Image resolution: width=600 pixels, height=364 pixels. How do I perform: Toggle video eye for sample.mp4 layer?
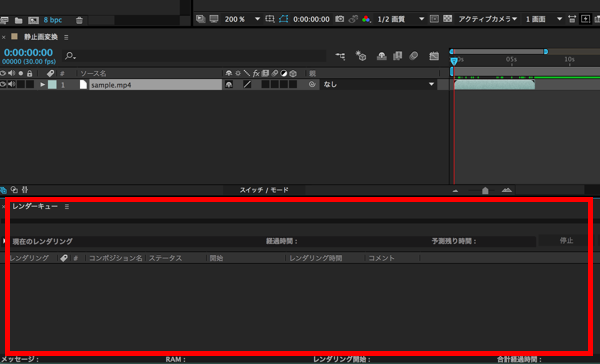(3, 84)
